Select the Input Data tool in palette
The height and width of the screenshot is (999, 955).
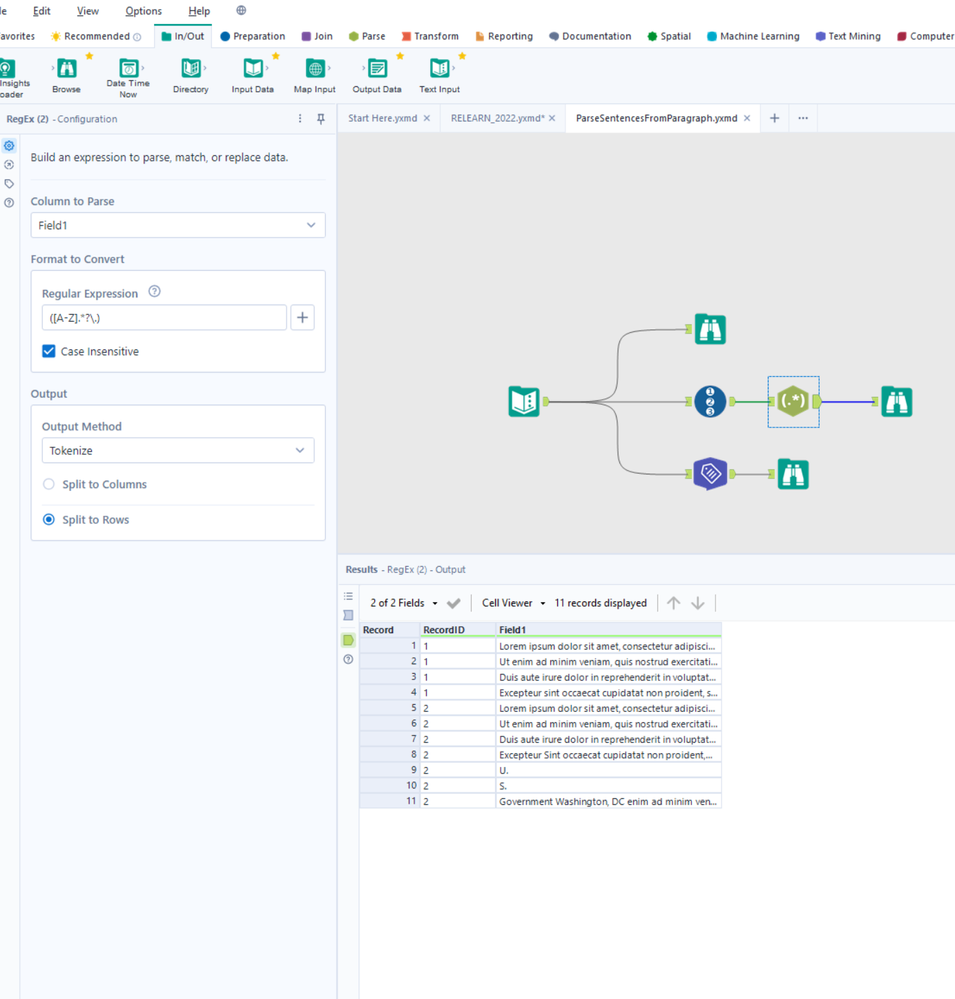pos(253,75)
